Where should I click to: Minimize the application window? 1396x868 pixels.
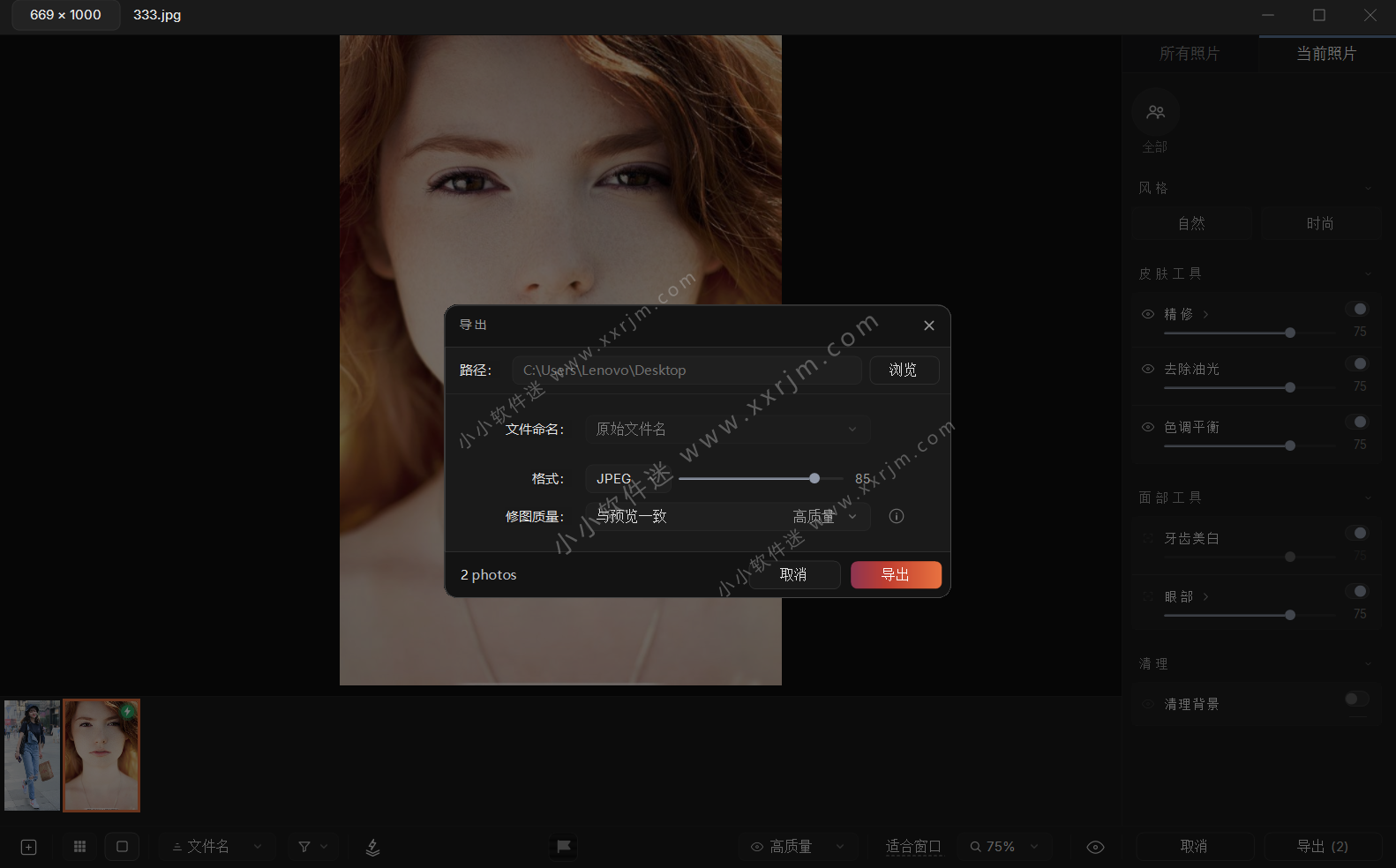(1268, 15)
